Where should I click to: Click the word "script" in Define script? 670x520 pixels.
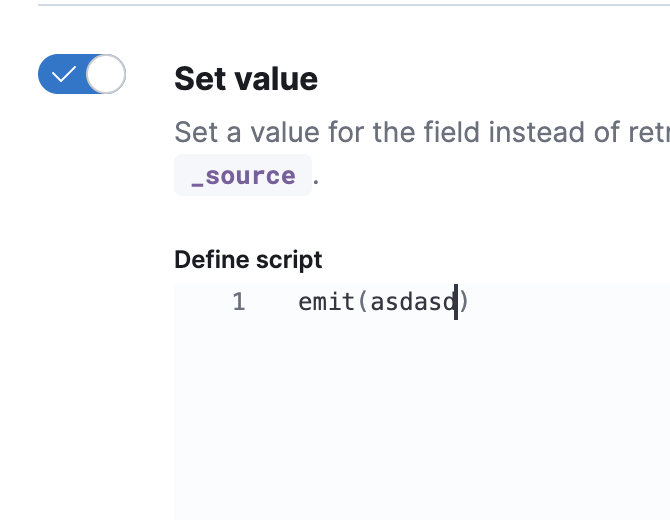click(x=290, y=260)
